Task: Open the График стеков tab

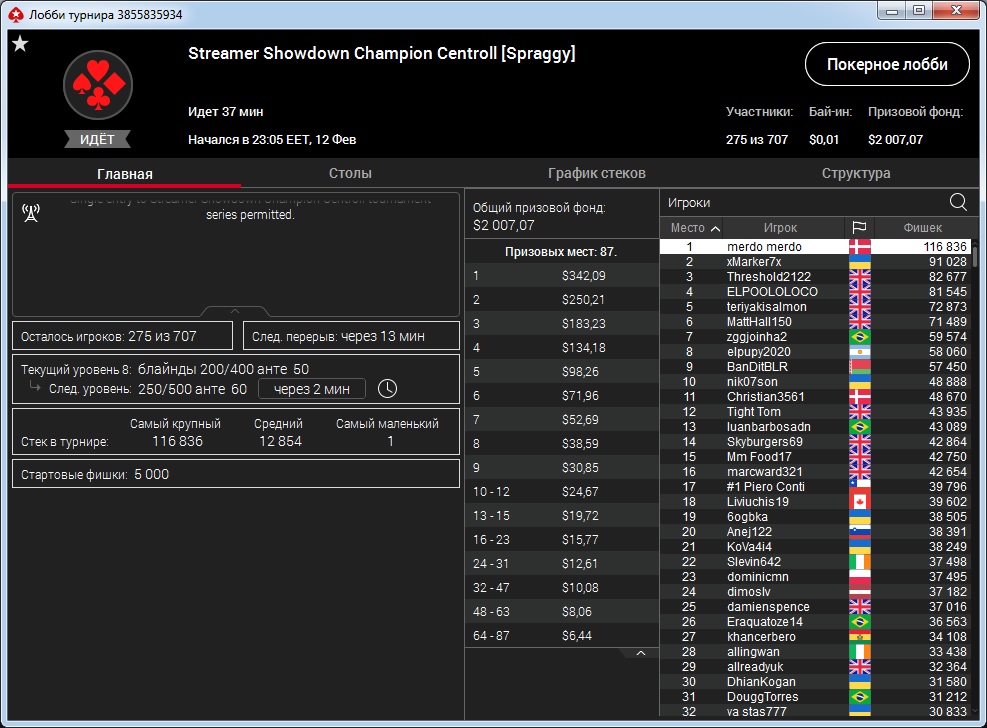Action: tap(596, 173)
